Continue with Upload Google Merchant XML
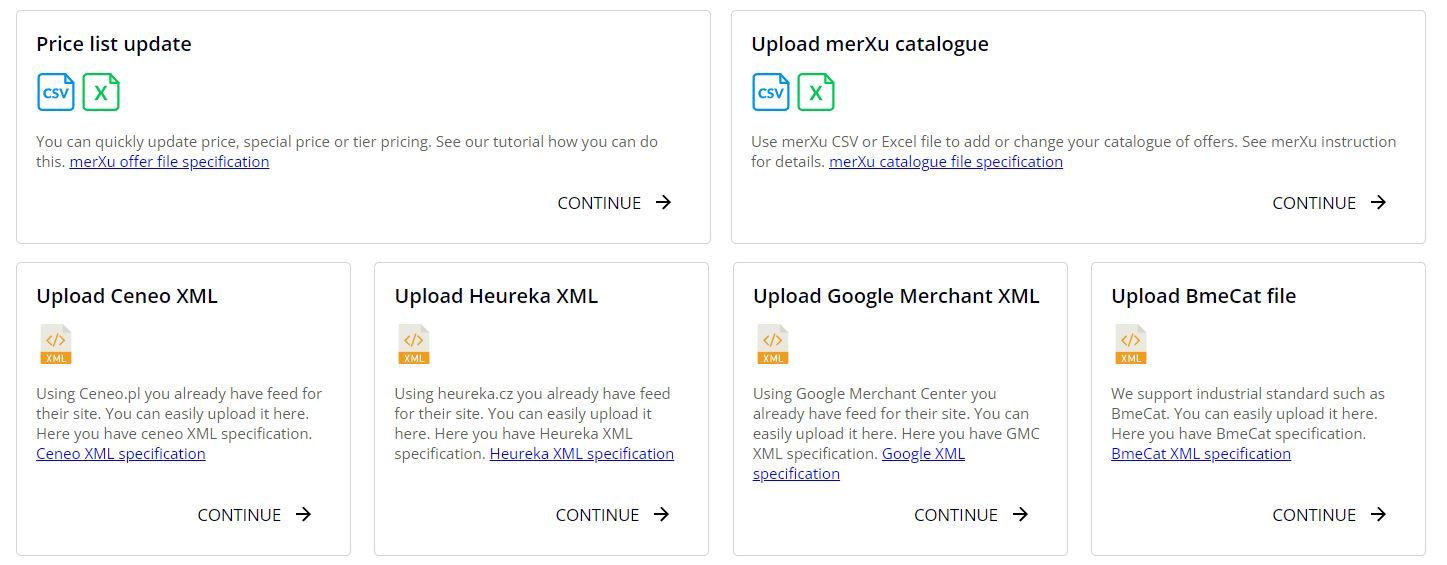Screen dimensions: 1447x565 pos(971,515)
